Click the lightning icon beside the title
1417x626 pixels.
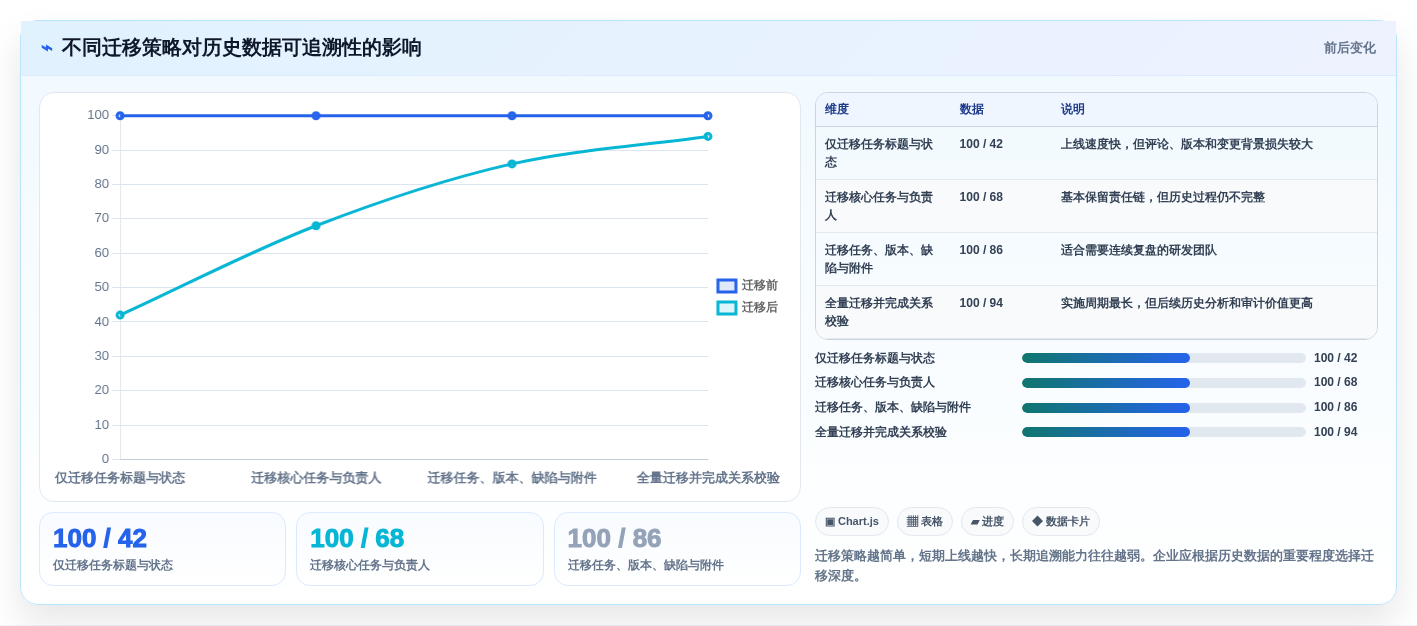(x=47, y=48)
